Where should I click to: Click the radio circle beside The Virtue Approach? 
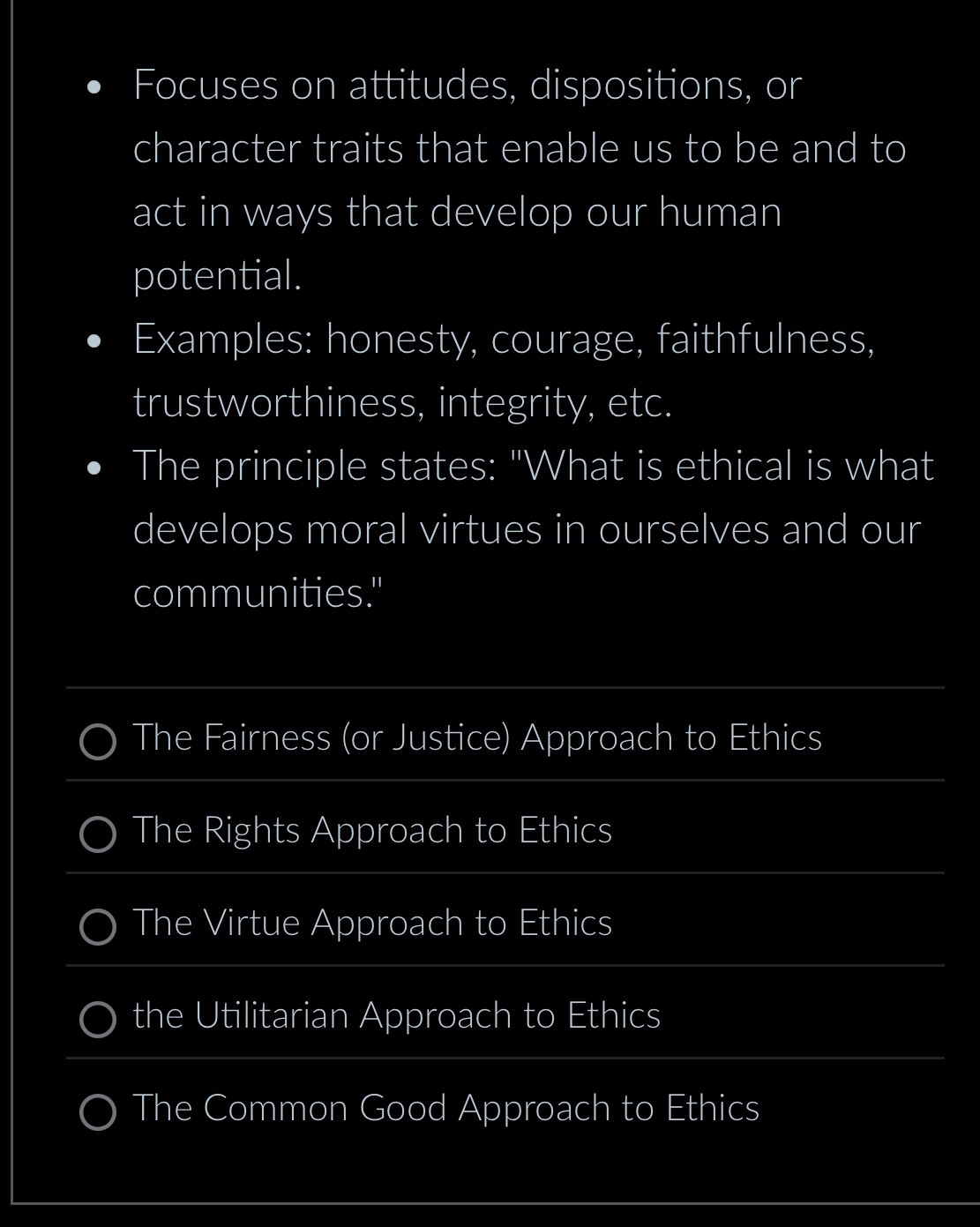click(x=99, y=927)
